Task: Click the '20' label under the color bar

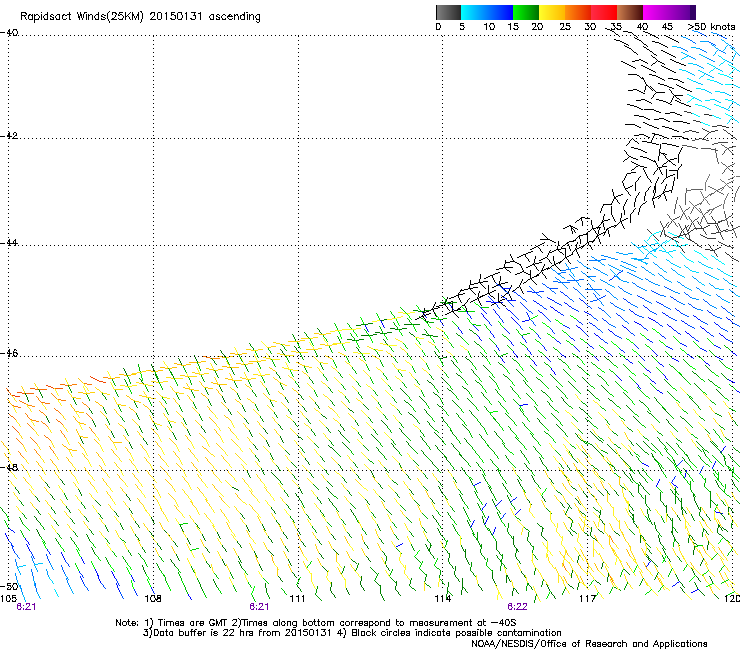Action: [x=537, y=27]
